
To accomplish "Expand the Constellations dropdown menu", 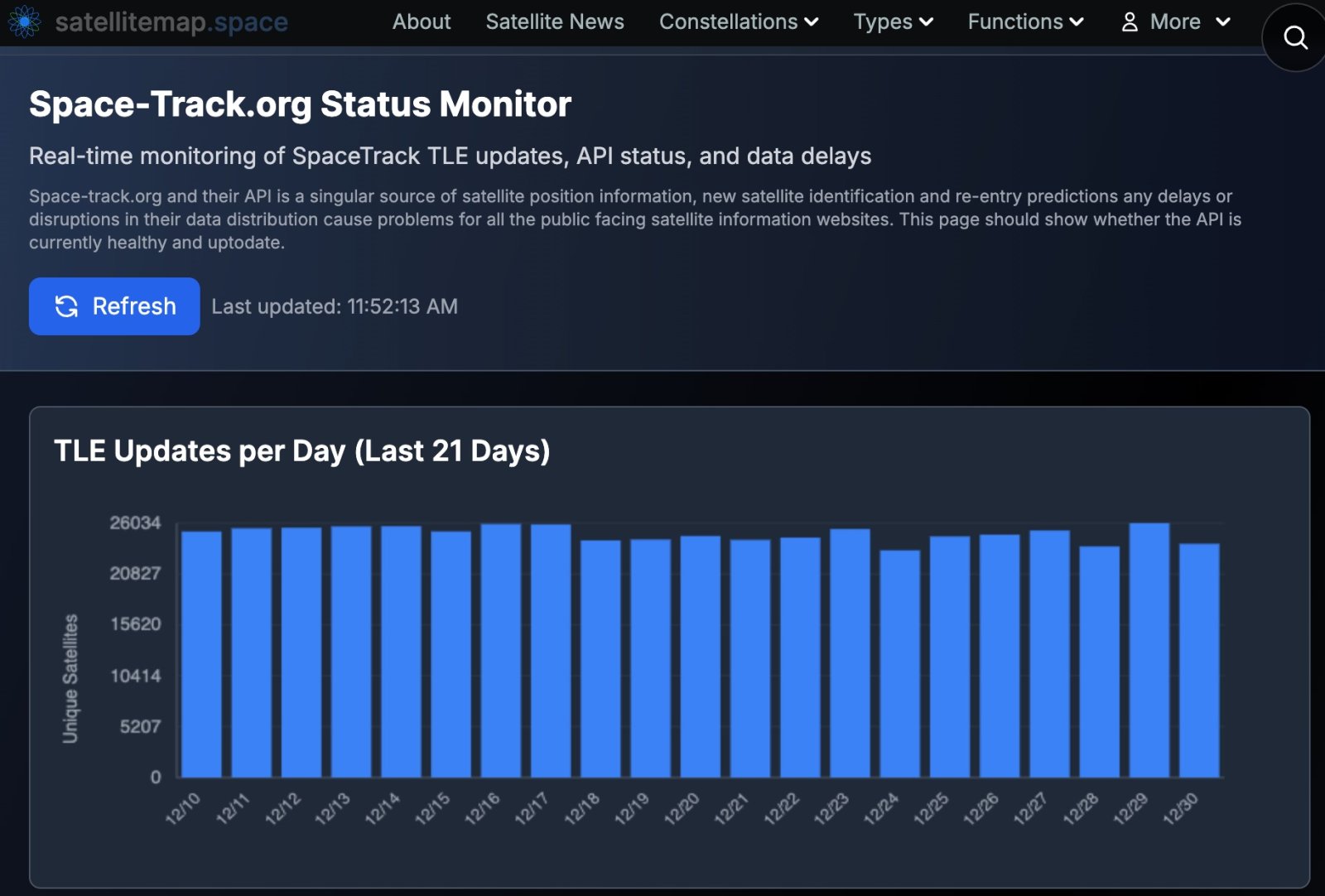I will click(x=738, y=22).
